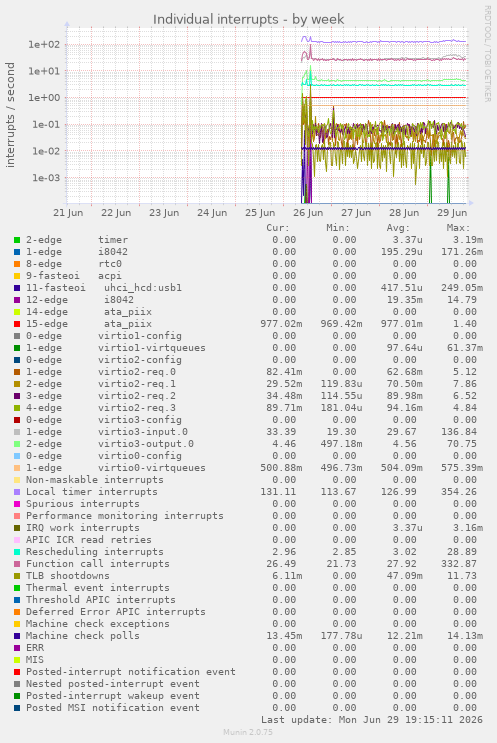Click the 26 Jun date axis label
This screenshot has height=743, width=497.
click(308, 213)
